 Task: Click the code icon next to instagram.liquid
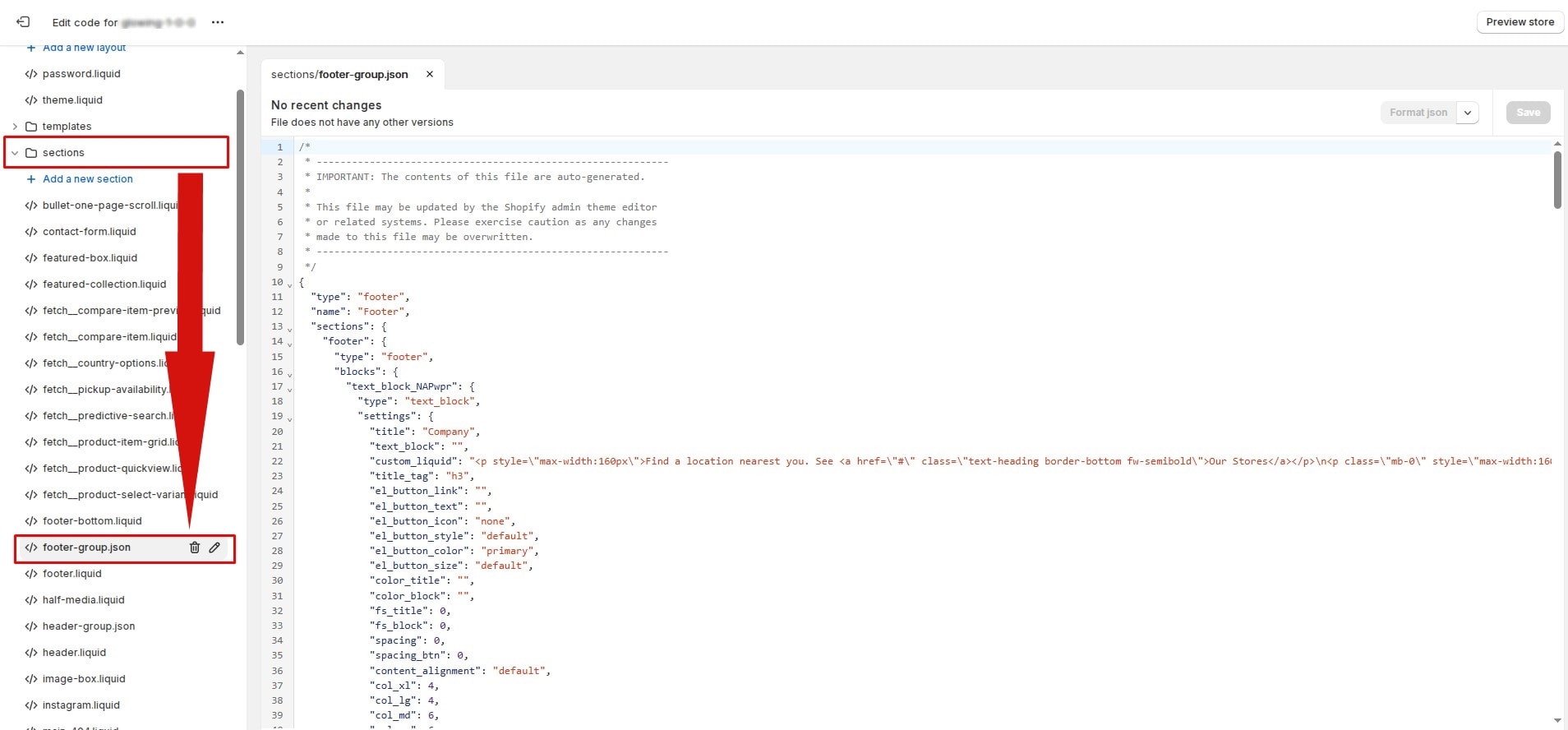point(31,705)
